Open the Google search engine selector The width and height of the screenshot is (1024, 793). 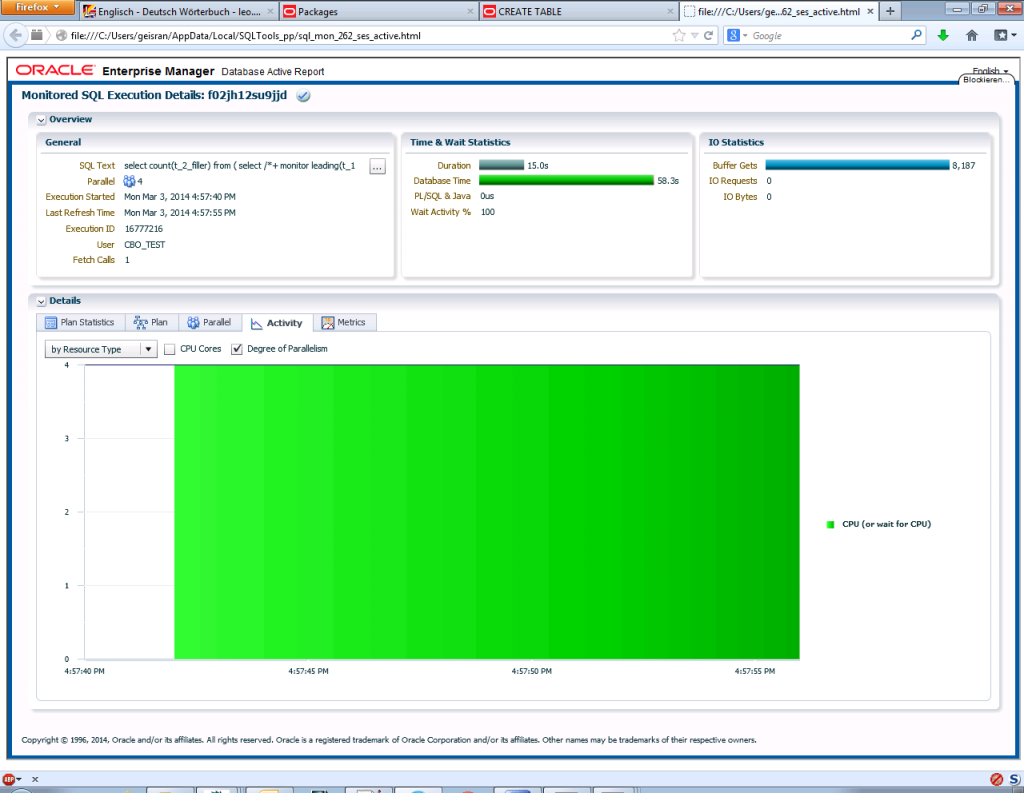pos(736,35)
